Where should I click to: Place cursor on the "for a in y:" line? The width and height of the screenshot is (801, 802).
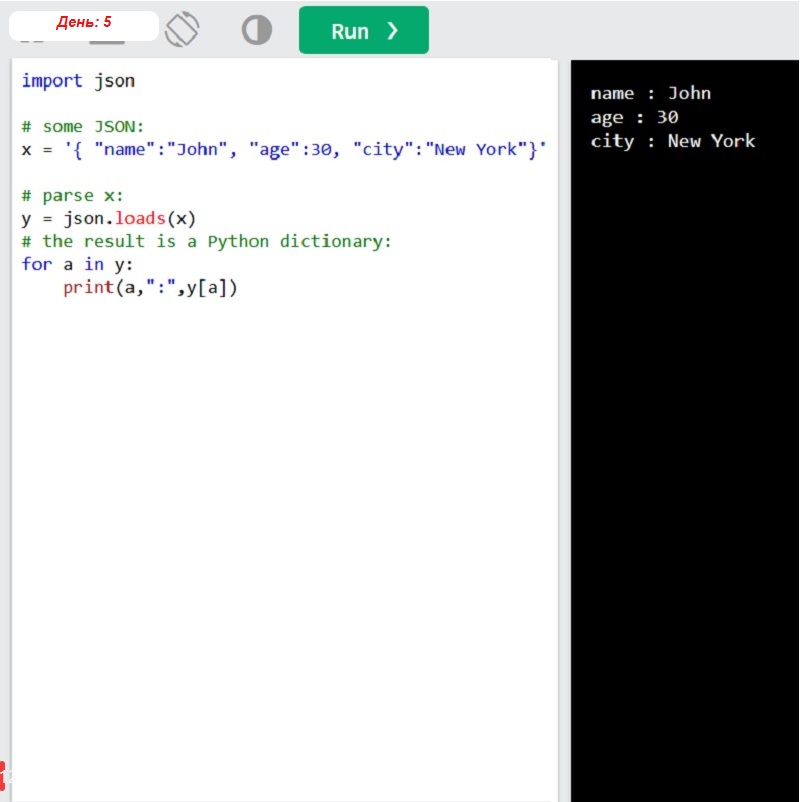point(77,265)
